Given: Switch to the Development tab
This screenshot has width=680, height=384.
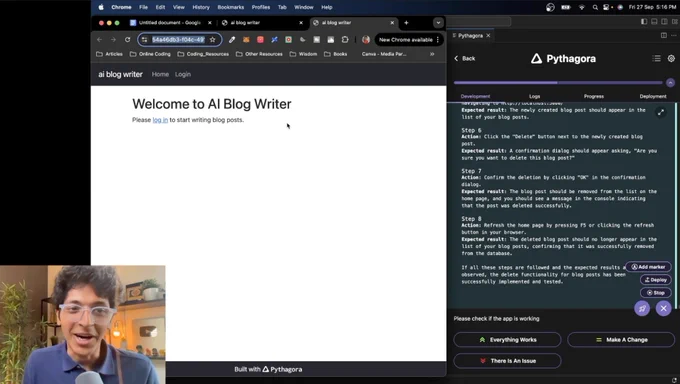Looking at the screenshot, I should click(x=475, y=96).
